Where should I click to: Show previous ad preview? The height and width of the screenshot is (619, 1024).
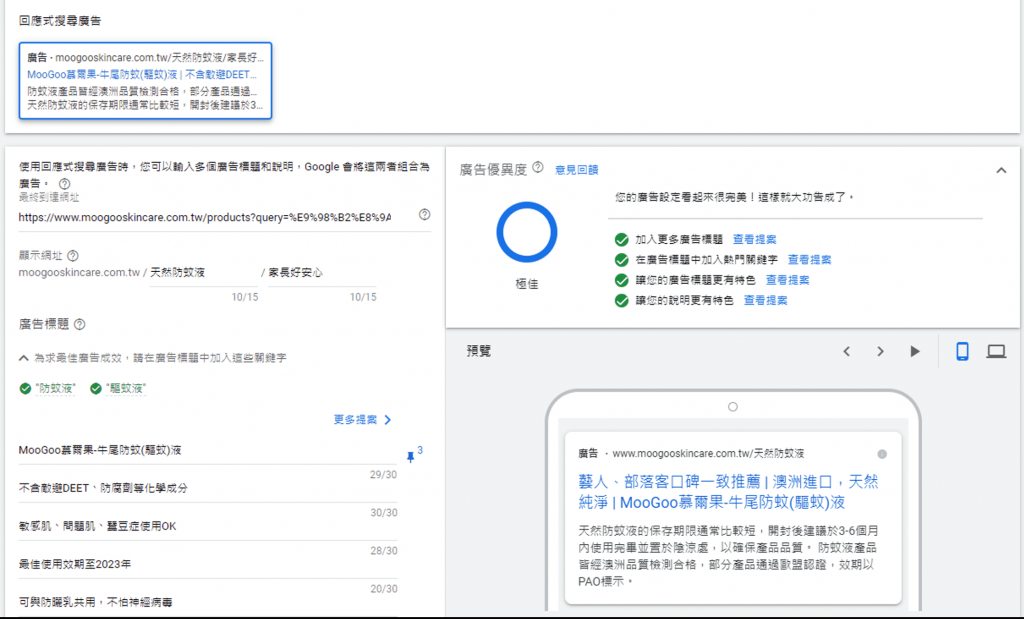pyautogui.click(x=846, y=351)
